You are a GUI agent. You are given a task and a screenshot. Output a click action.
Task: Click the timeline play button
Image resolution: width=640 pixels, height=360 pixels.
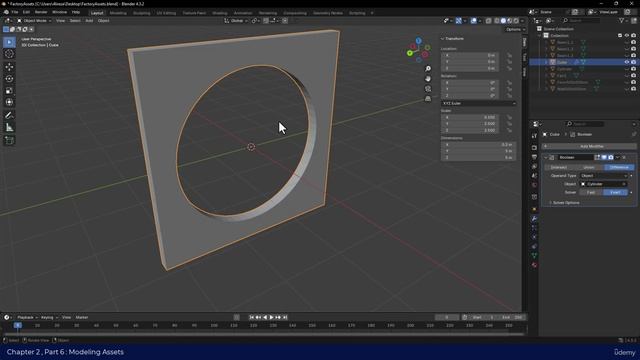click(271, 317)
